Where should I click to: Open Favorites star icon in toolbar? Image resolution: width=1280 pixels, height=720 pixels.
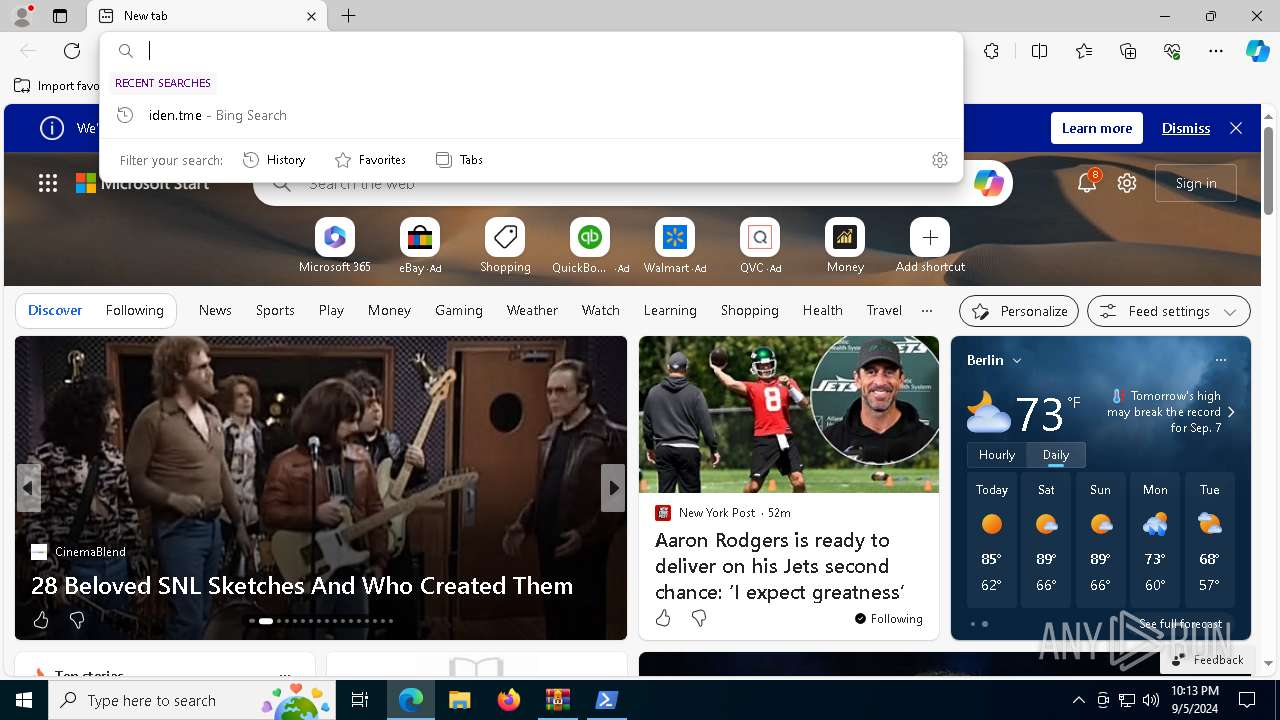1084,51
